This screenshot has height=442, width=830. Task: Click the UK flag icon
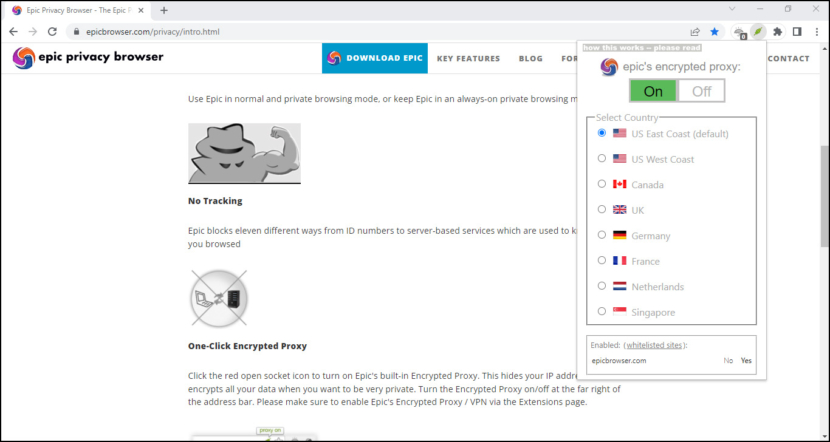[619, 210]
